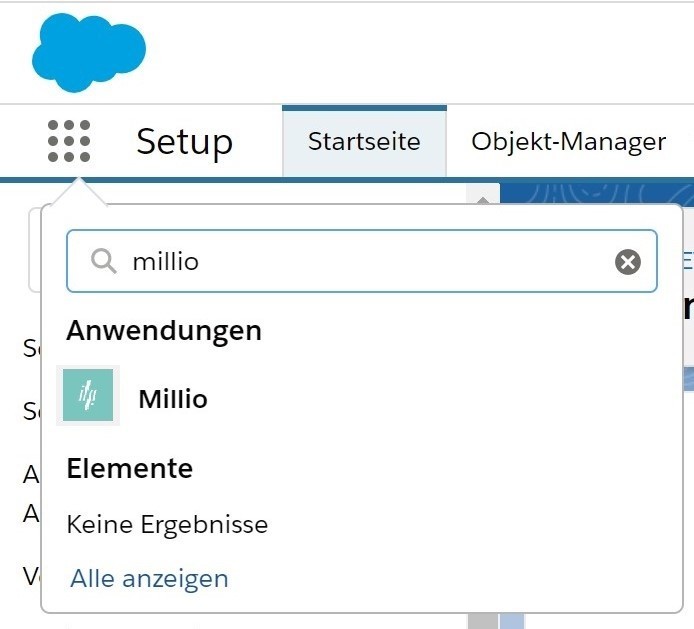Open the Millio app icon tile
The width and height of the screenshot is (694, 629).
click(88, 395)
